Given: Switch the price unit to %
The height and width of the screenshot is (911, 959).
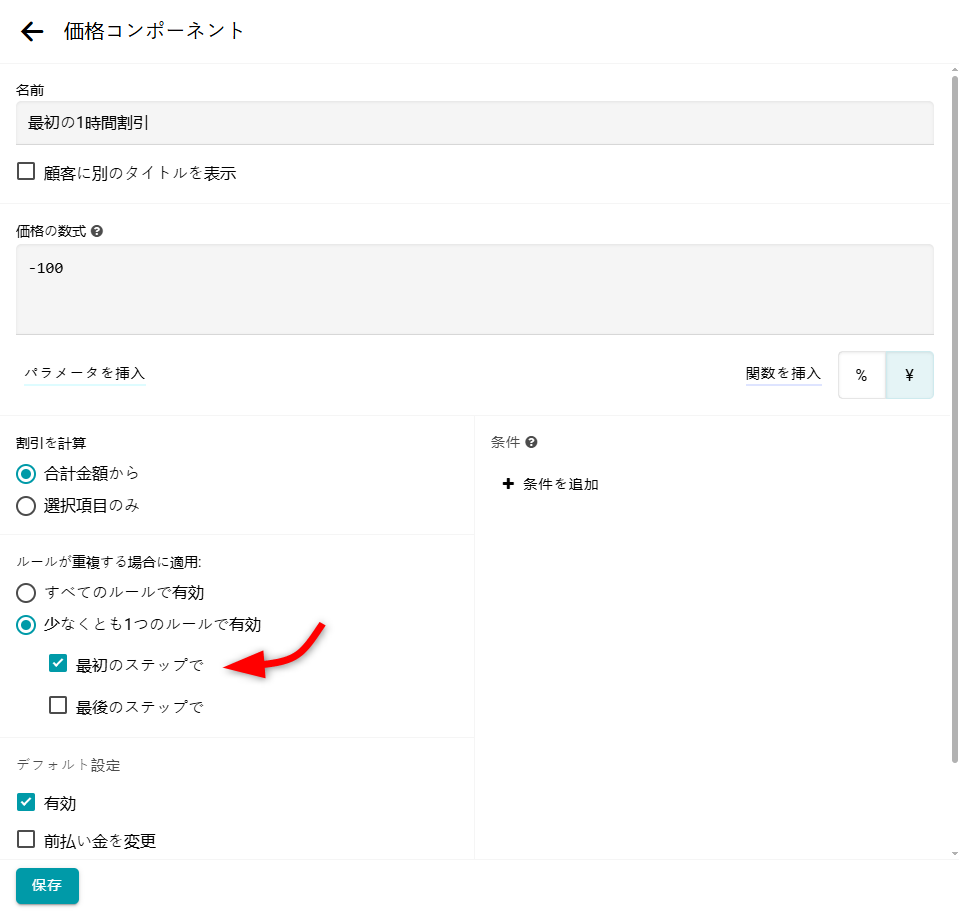Looking at the screenshot, I should (861, 375).
